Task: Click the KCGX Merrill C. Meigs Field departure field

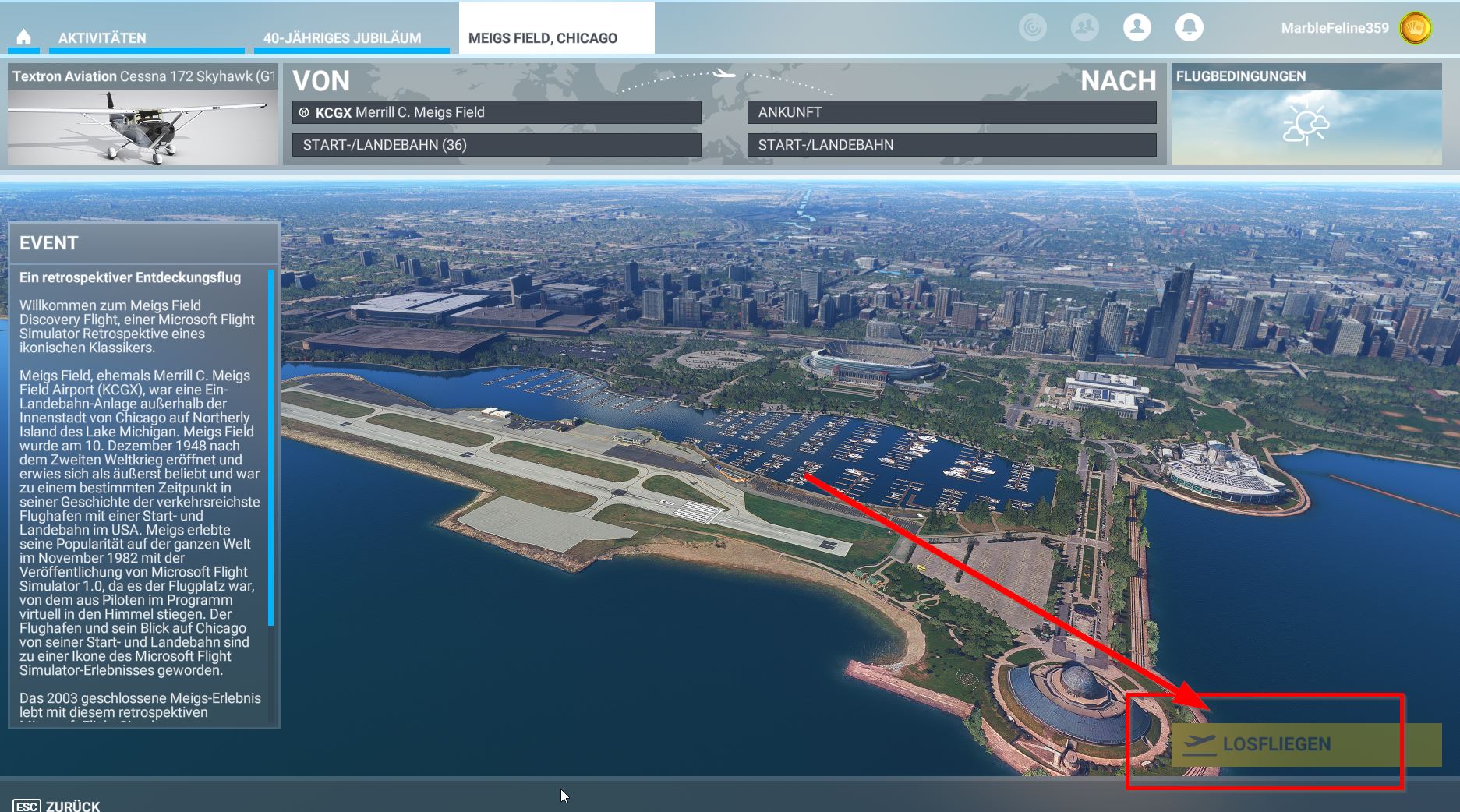Action: tap(497, 112)
